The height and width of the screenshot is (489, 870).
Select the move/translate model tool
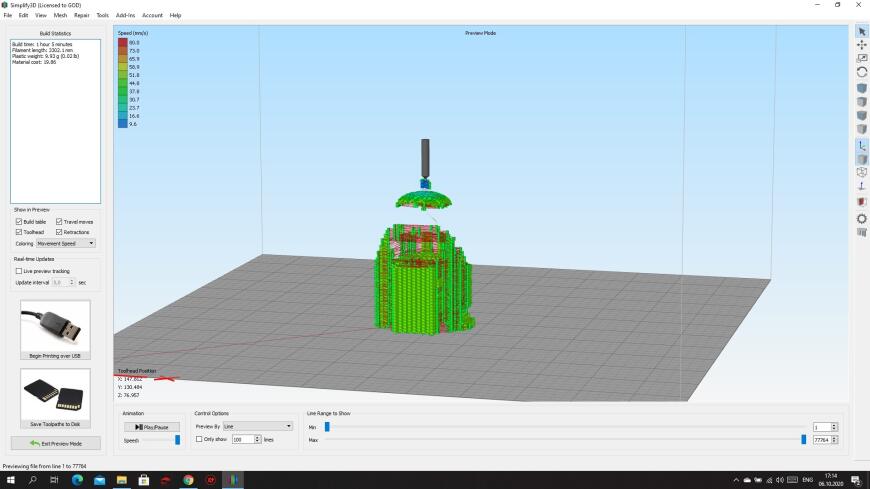pos(862,44)
